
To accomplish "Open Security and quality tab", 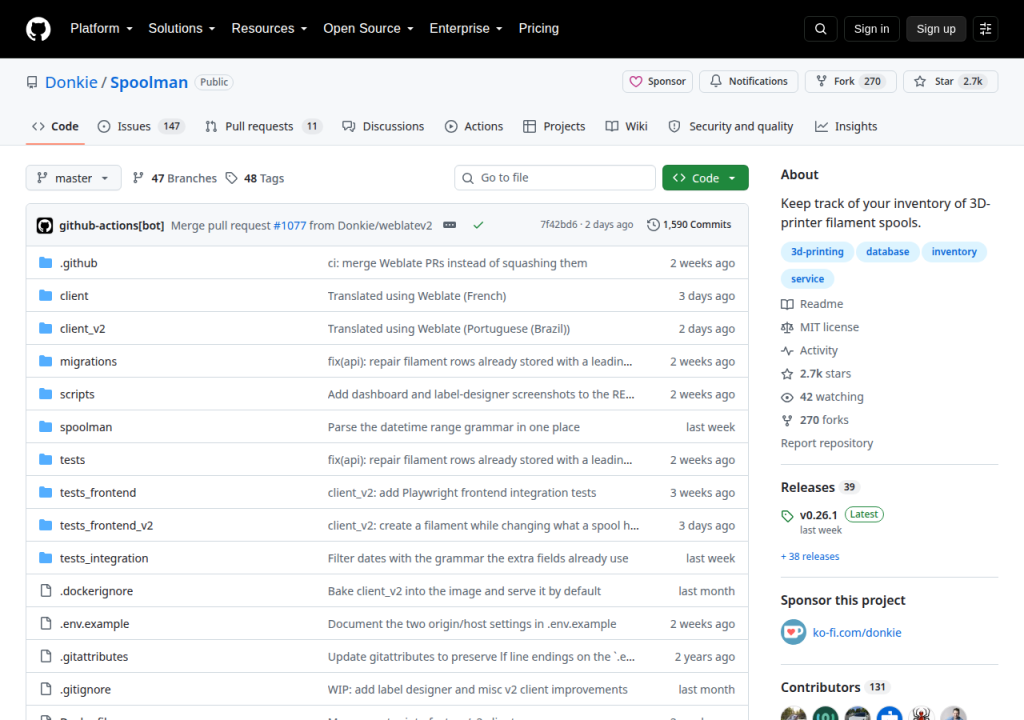I will [x=731, y=126].
